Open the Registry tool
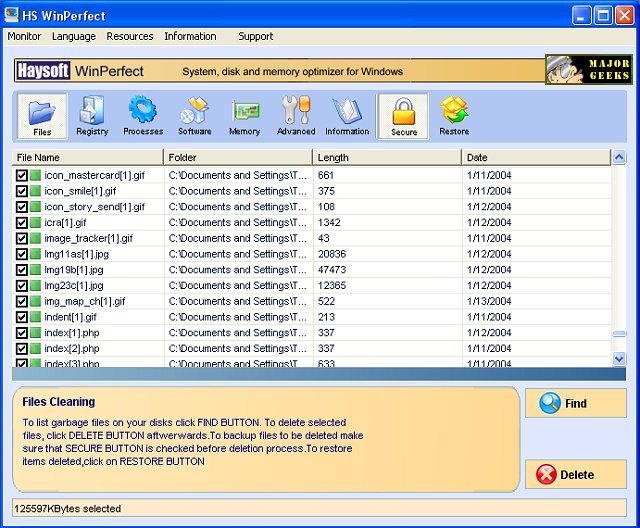This screenshot has height=528, width=640. pyautogui.click(x=92, y=116)
